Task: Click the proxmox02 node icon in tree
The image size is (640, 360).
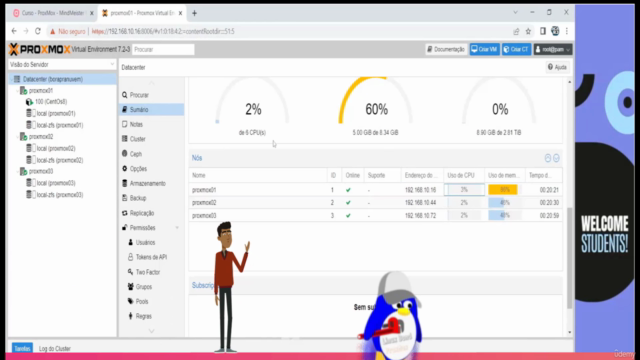Action: click(24, 137)
